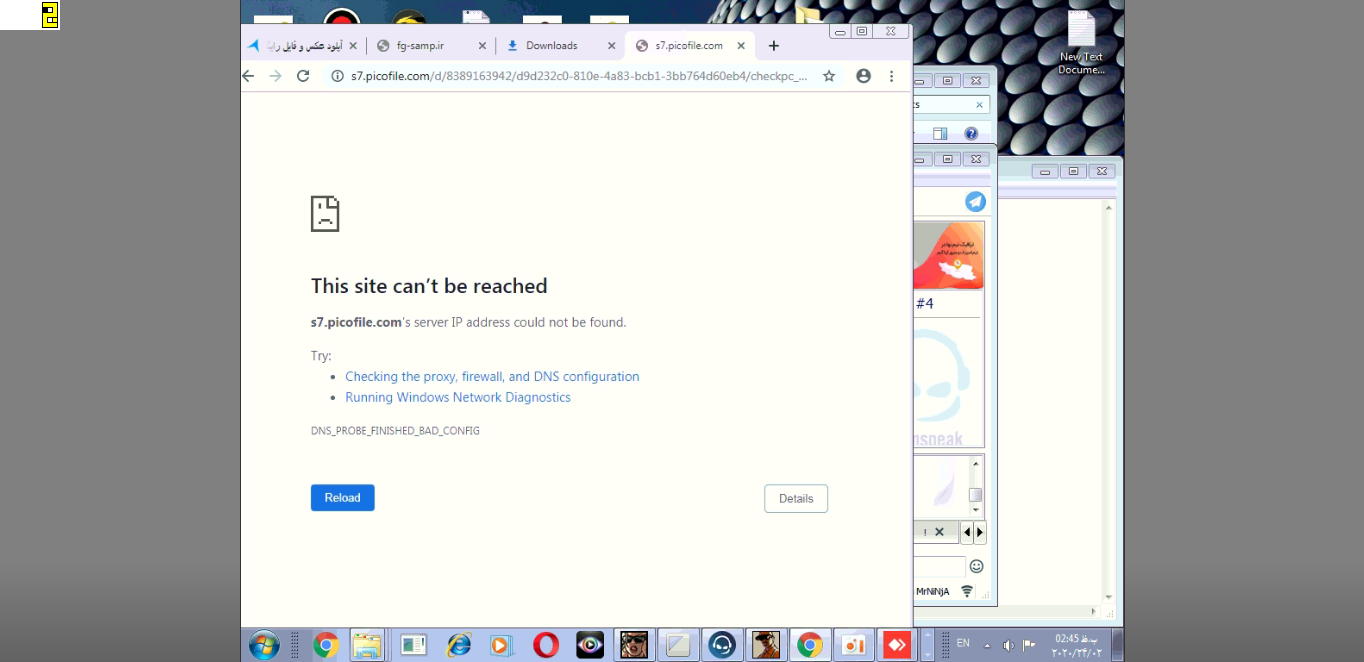Close the chat tab with the X in TeamSpeak

pyautogui.click(x=940, y=532)
